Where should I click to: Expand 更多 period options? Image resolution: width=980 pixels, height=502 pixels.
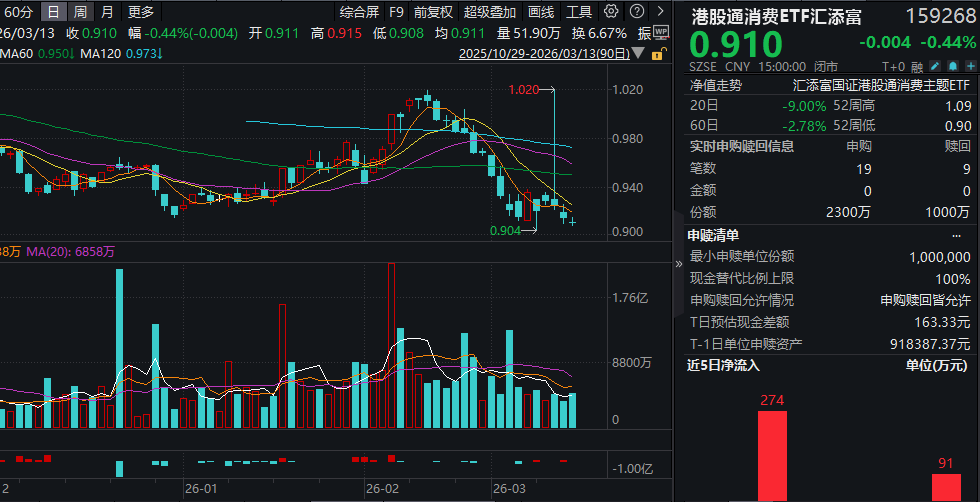pyautogui.click(x=142, y=12)
